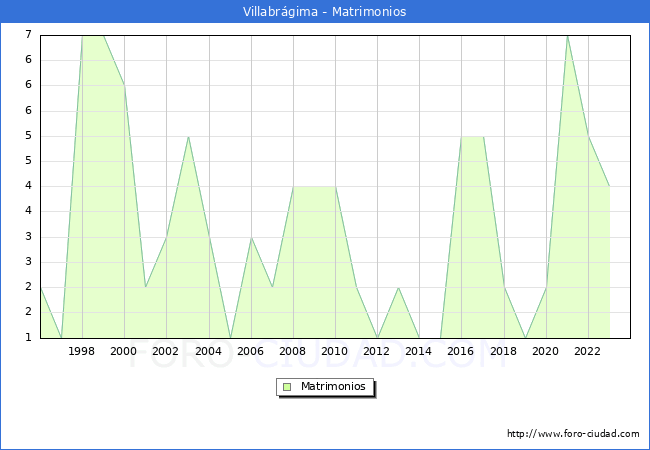This screenshot has height=450, width=650.
Task: Click the 2000 x-axis label
Action: (124, 351)
